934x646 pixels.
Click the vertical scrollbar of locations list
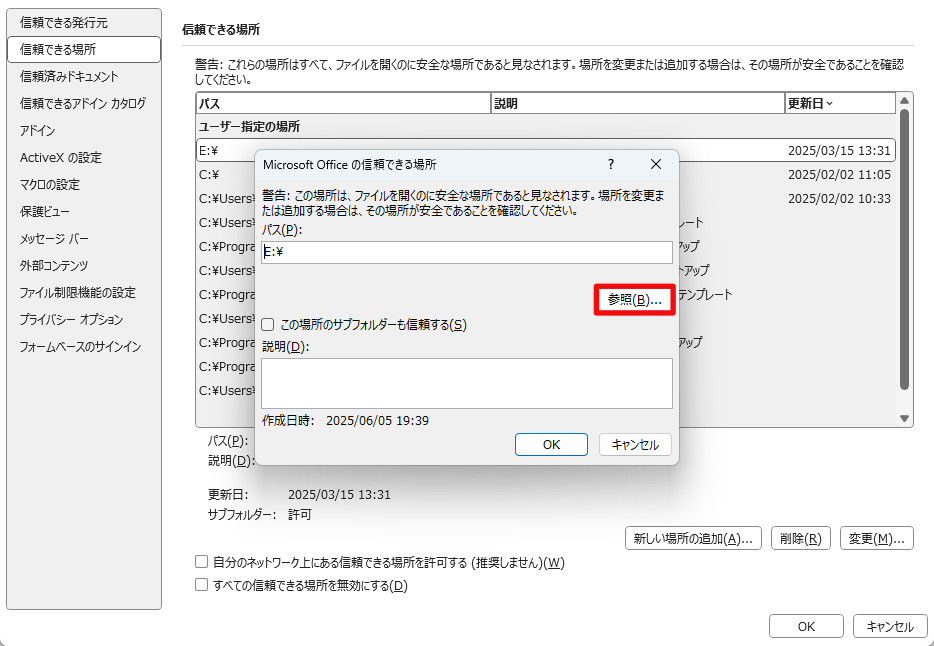[904, 250]
